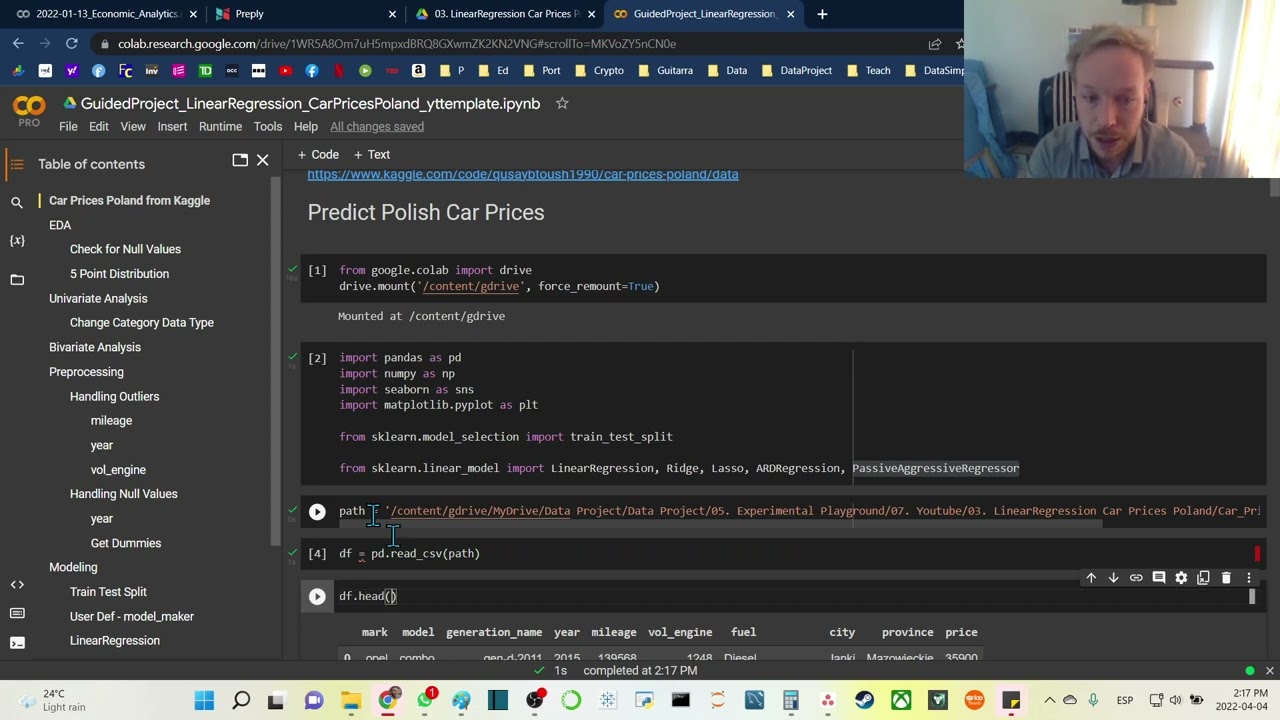This screenshot has height=720, width=1280.
Task: Open the Variables {x} panel
Action: (x=17, y=240)
